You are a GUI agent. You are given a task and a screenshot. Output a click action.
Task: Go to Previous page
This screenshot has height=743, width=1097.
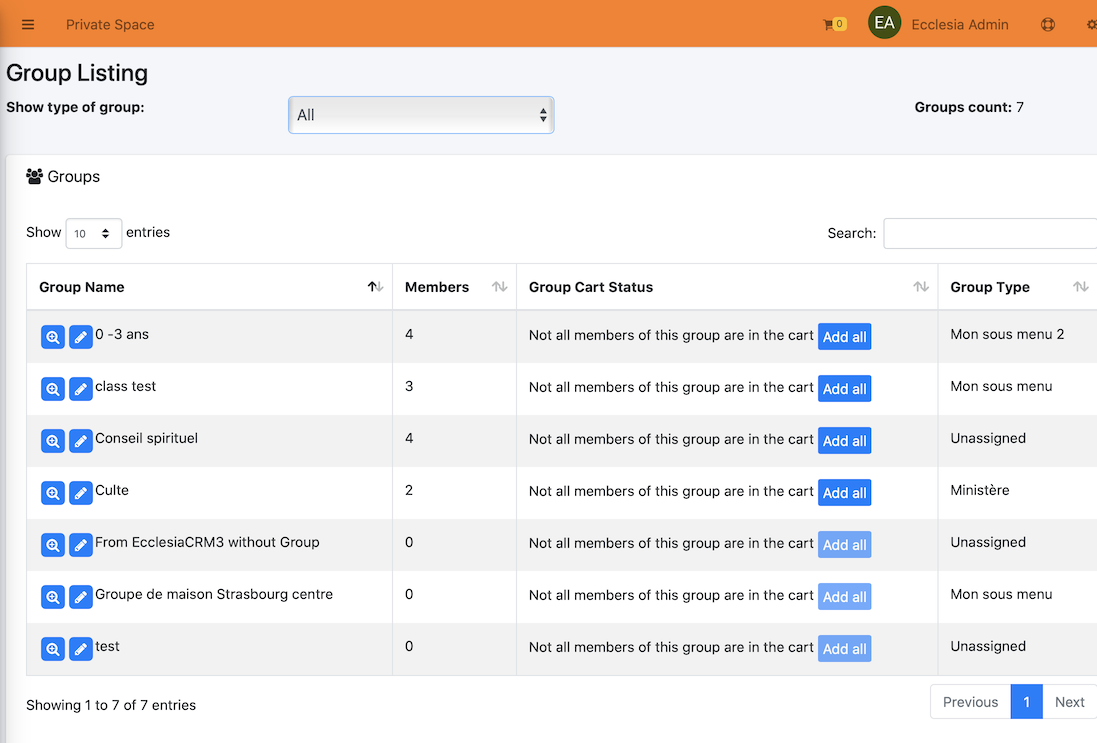[970, 702]
